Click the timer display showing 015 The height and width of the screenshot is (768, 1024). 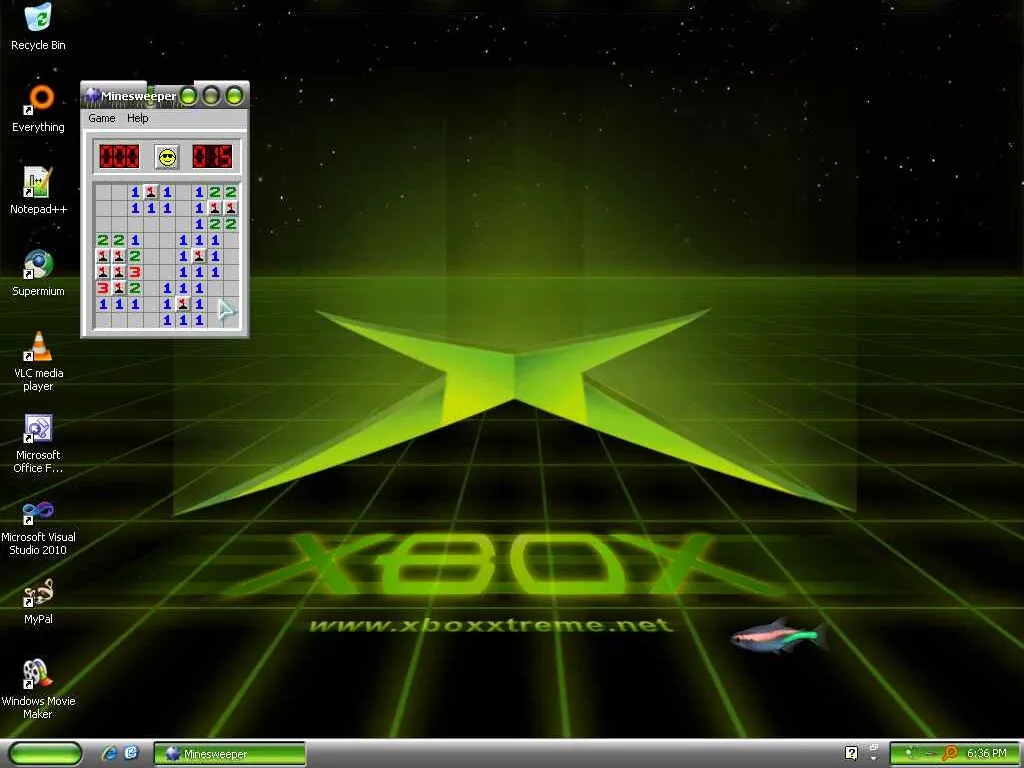pos(212,157)
